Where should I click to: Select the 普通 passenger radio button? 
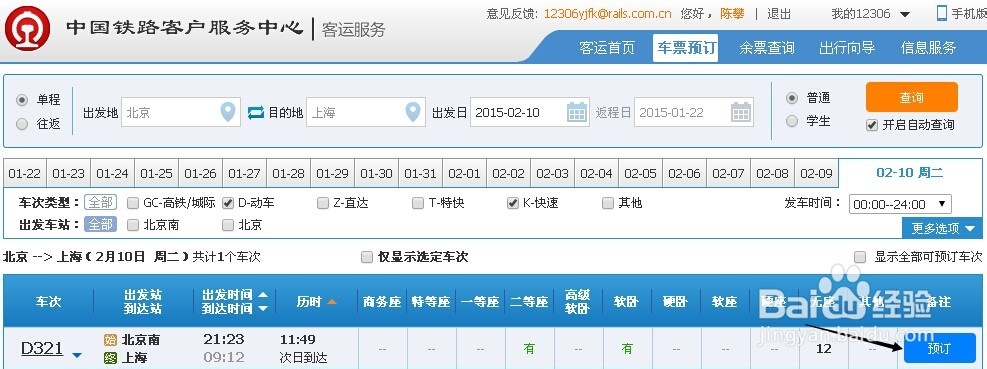coord(792,98)
